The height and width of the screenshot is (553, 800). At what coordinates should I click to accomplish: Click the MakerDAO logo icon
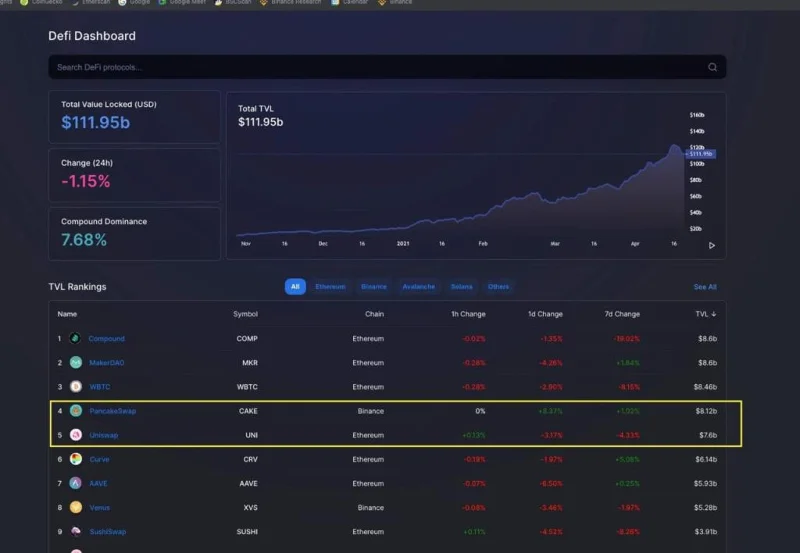pos(76,362)
